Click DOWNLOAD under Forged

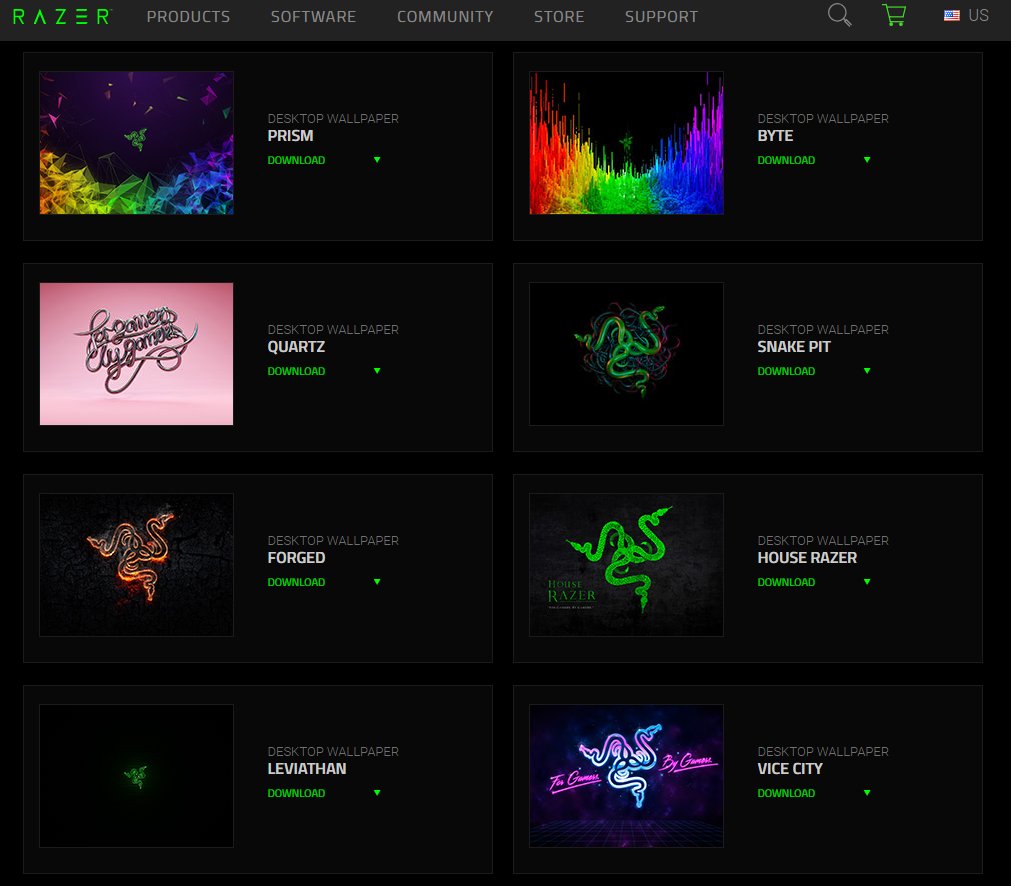[x=296, y=582]
